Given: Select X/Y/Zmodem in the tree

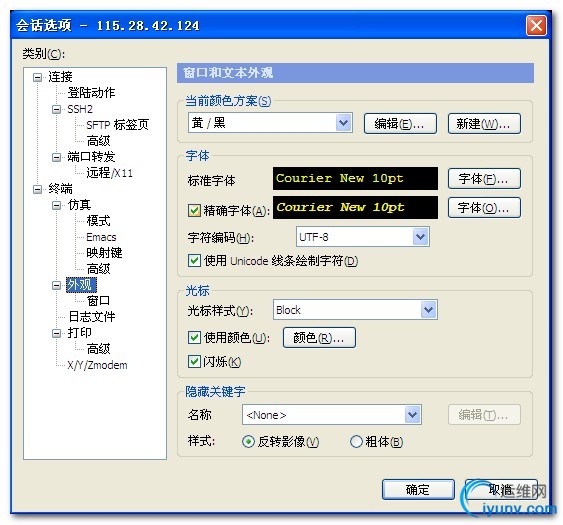Looking at the screenshot, I should (97, 365).
